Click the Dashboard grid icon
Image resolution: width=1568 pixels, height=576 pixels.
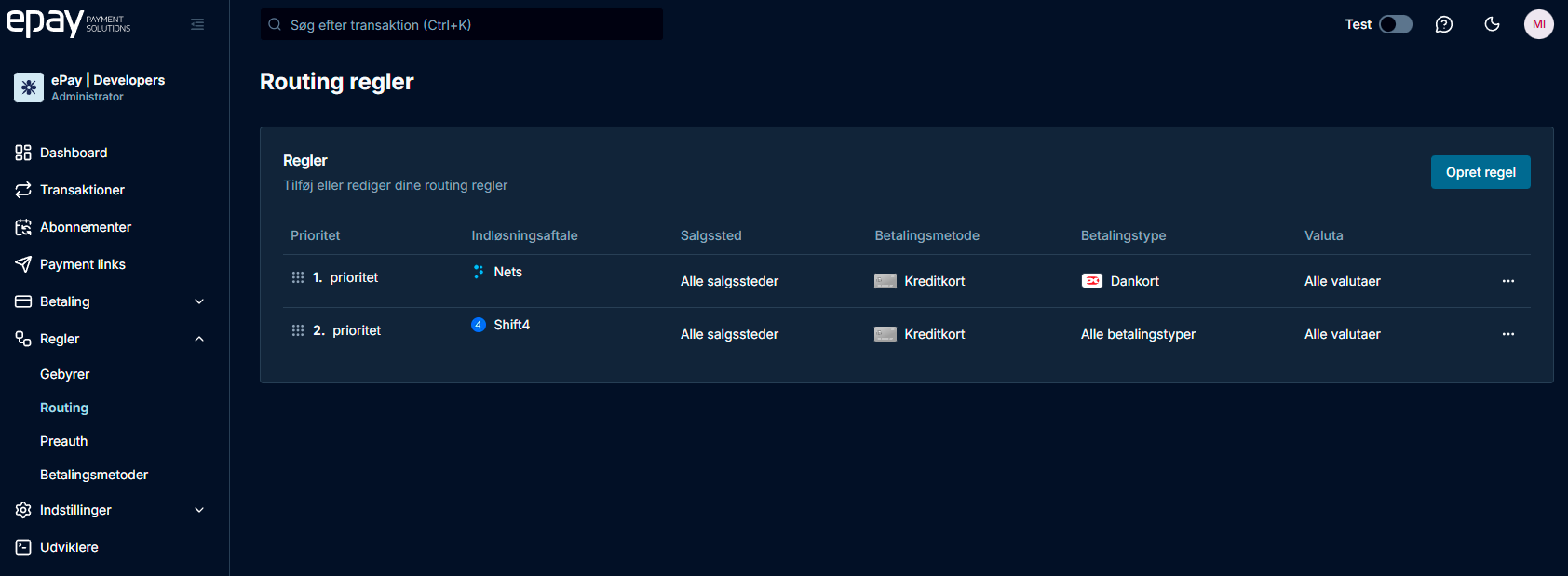(23, 153)
